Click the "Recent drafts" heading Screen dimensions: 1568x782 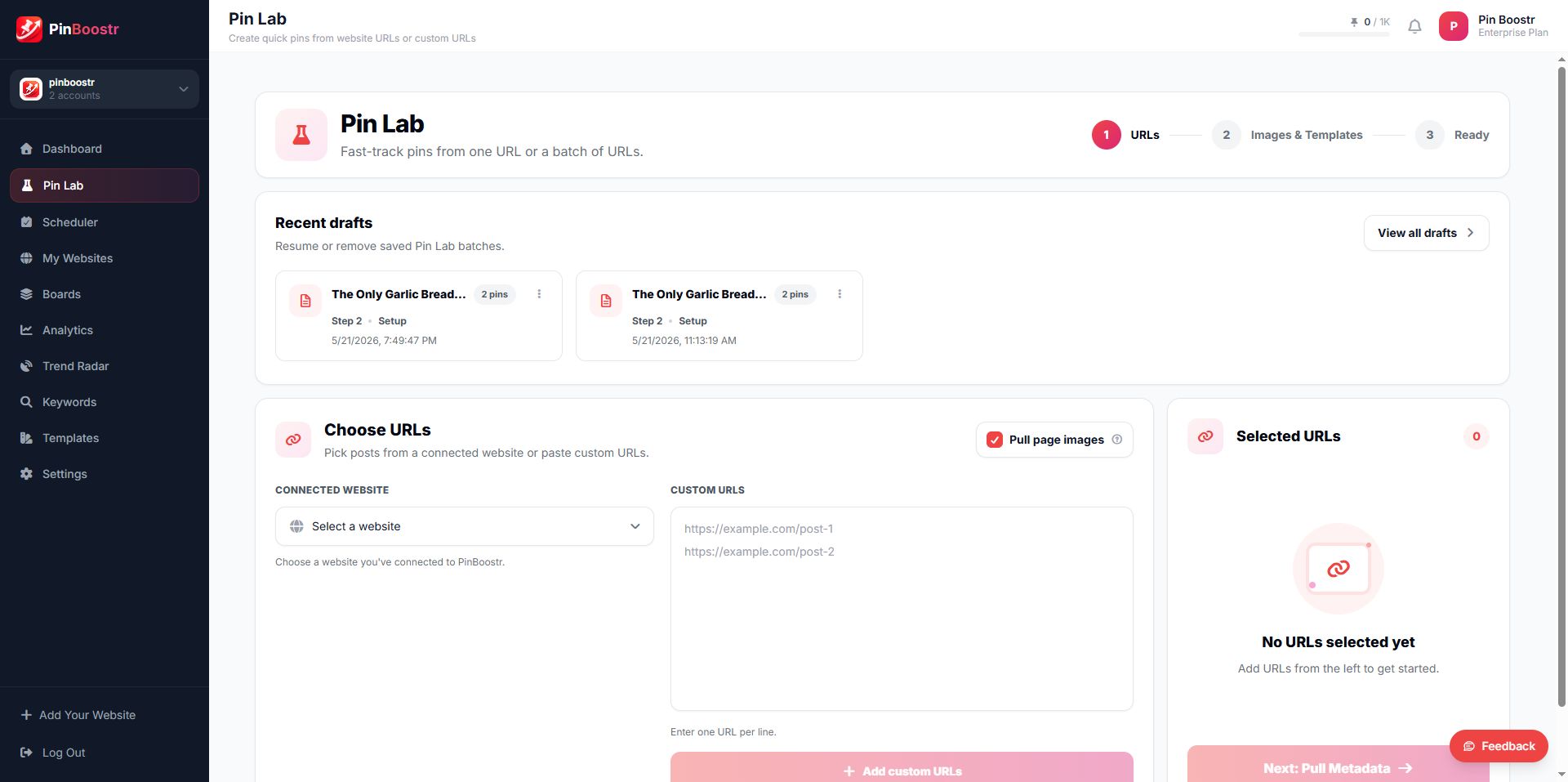point(324,223)
